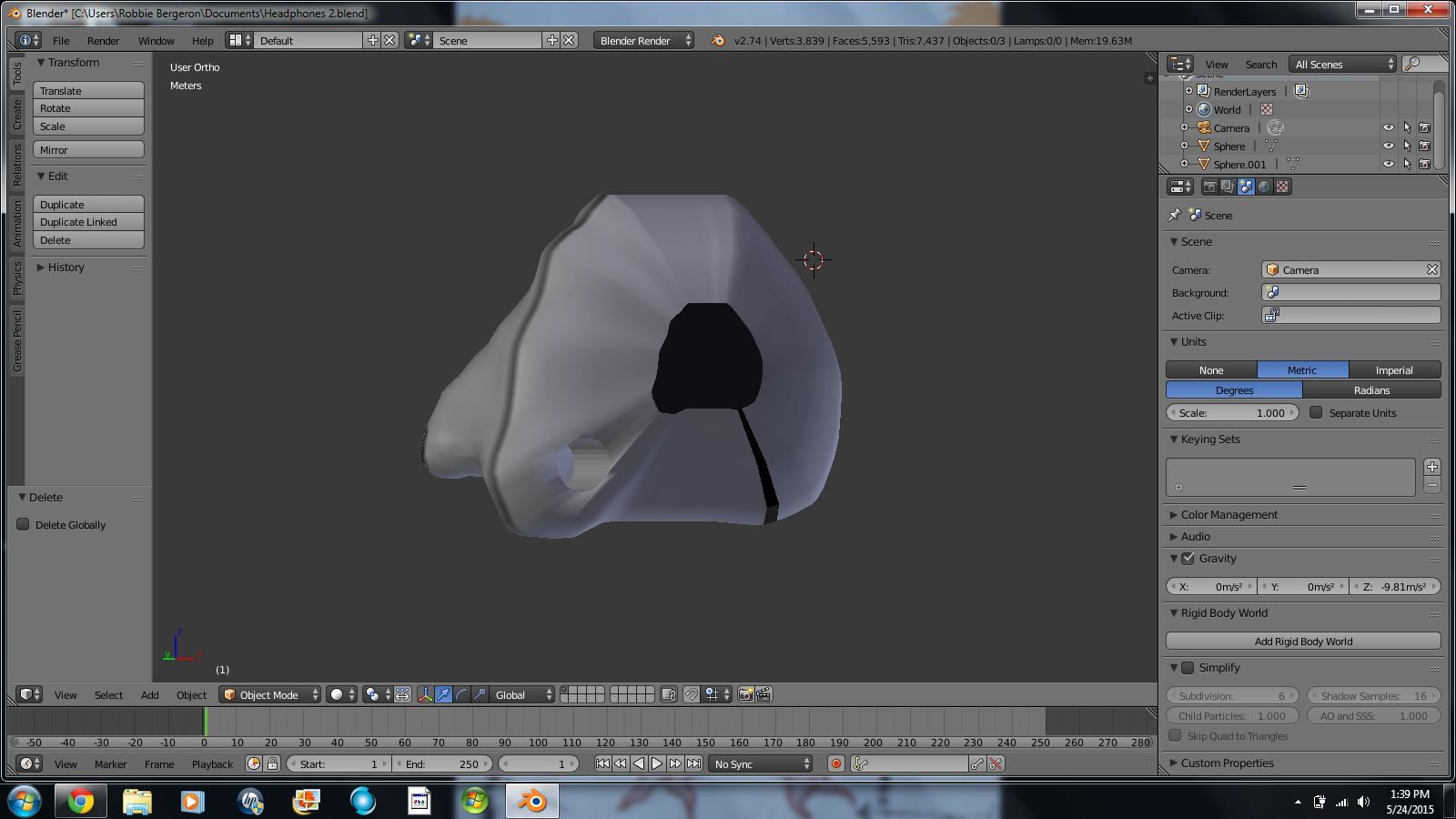1456x819 pixels.
Task: Click the Duplicate Linked button
Action: (88, 221)
